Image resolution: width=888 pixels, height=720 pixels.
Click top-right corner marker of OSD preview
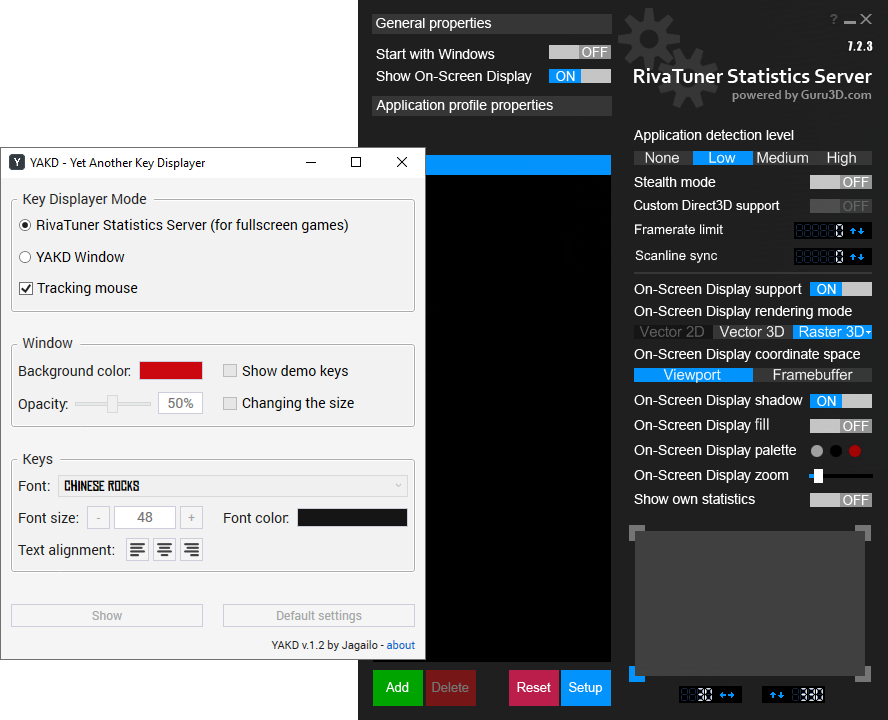point(863,532)
